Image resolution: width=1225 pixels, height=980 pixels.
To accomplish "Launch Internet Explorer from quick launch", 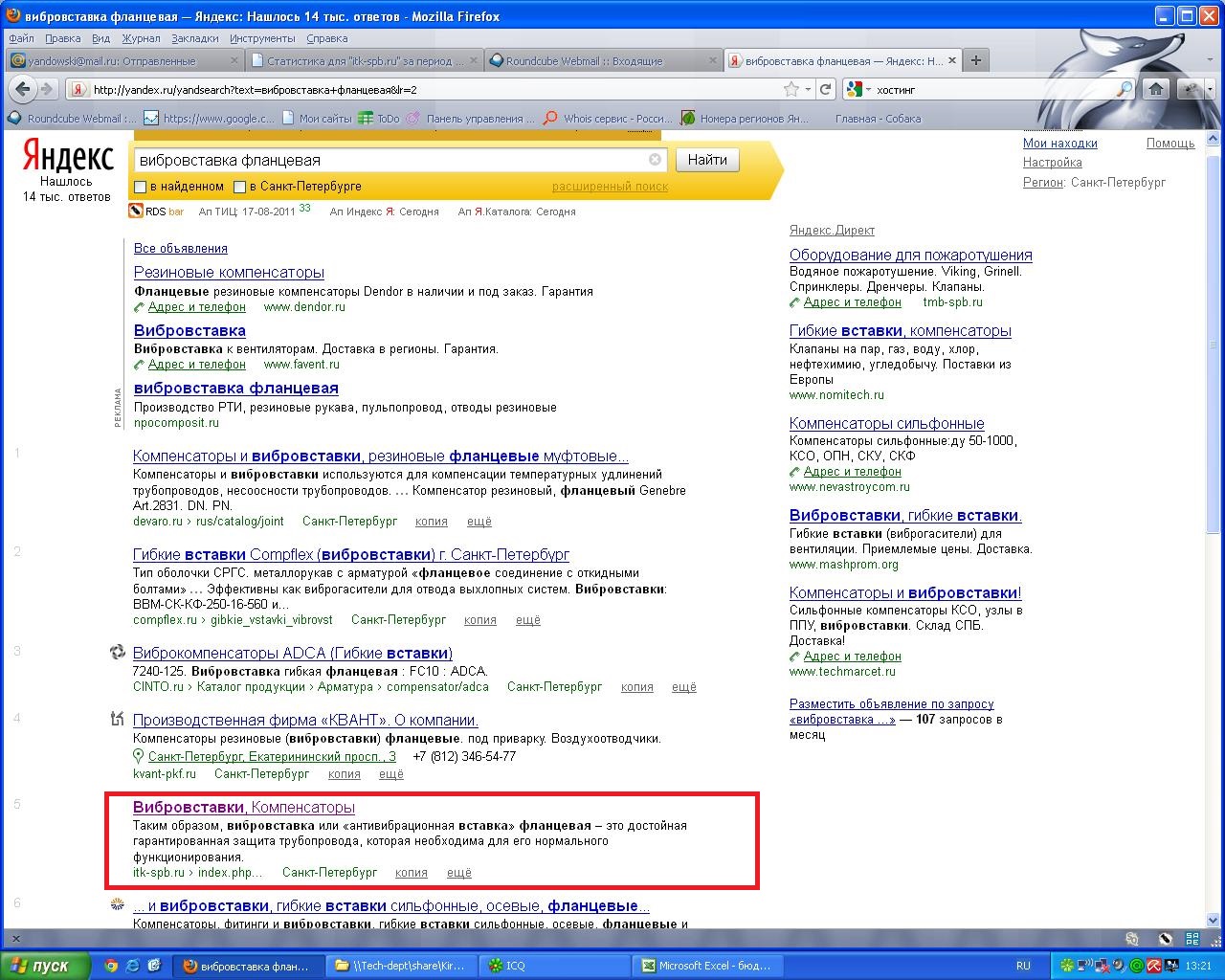I will point(132,966).
